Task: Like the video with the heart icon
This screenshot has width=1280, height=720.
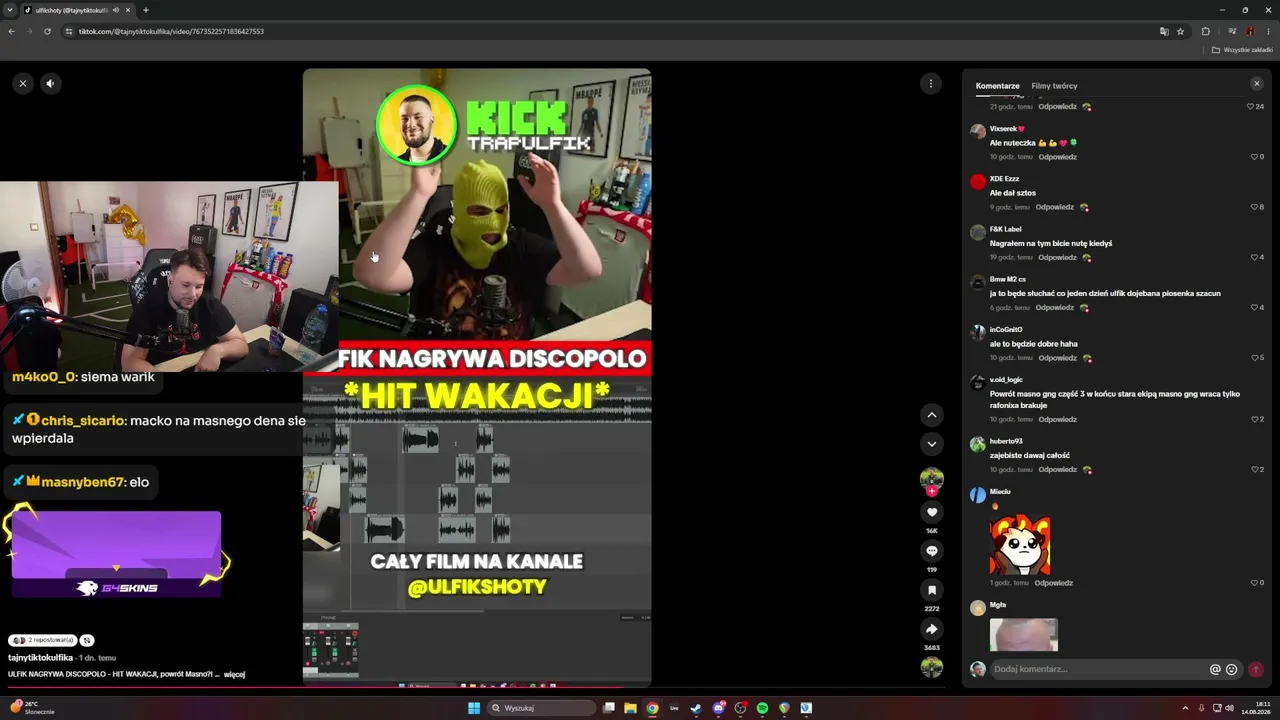Action: click(x=932, y=512)
